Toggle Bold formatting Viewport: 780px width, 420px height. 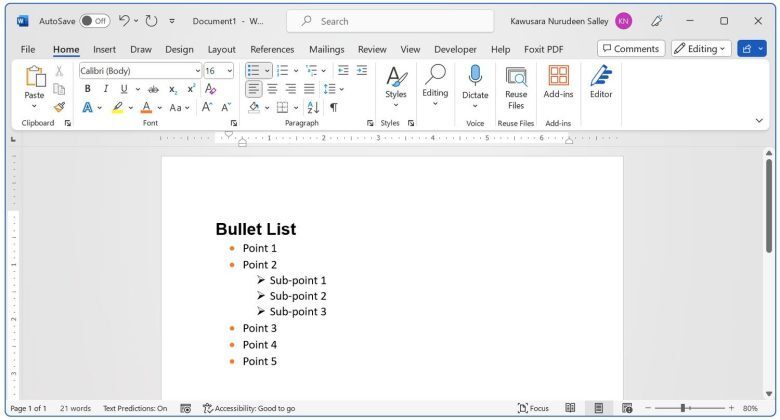click(88, 89)
